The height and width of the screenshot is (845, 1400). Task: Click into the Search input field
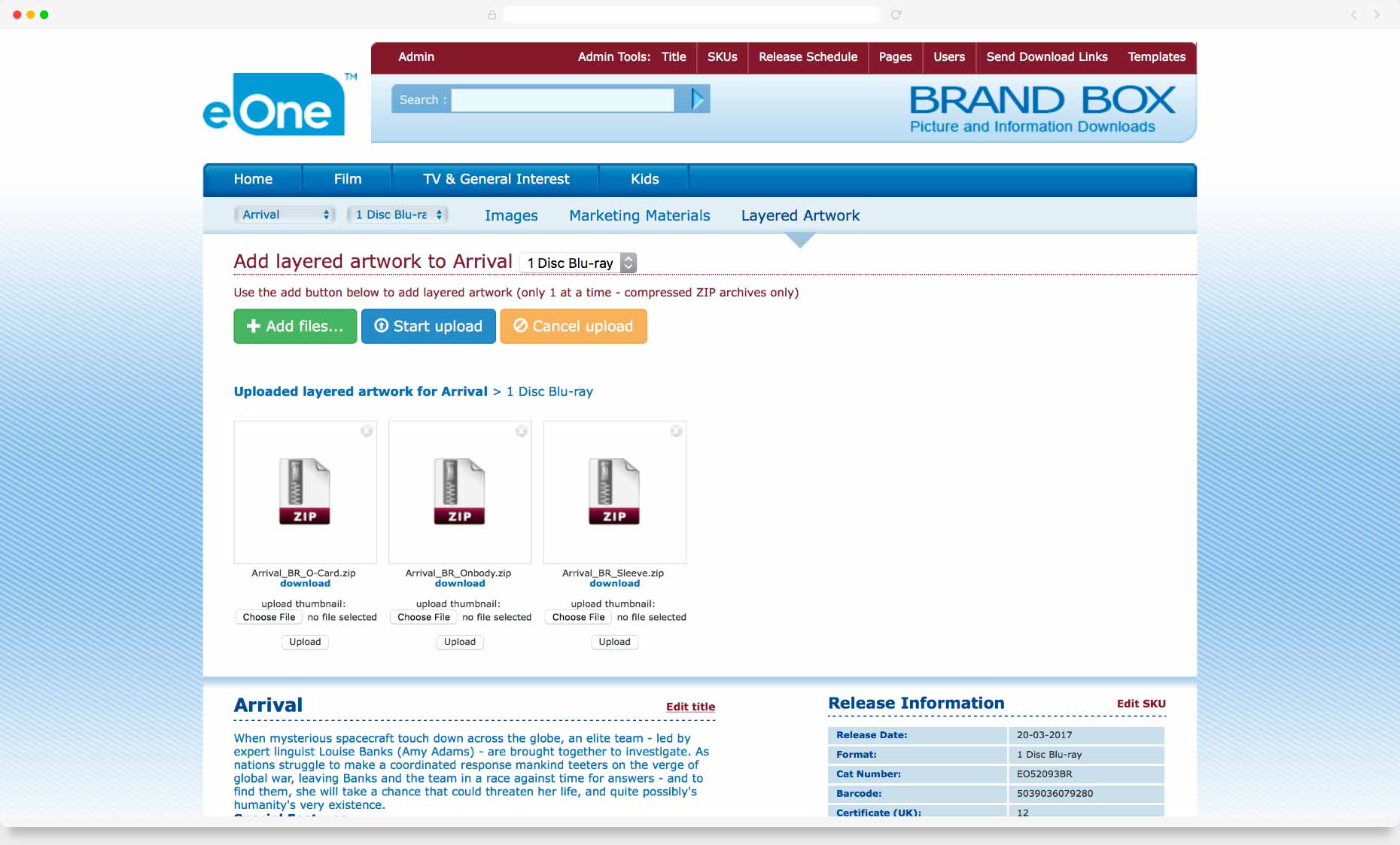pos(562,99)
